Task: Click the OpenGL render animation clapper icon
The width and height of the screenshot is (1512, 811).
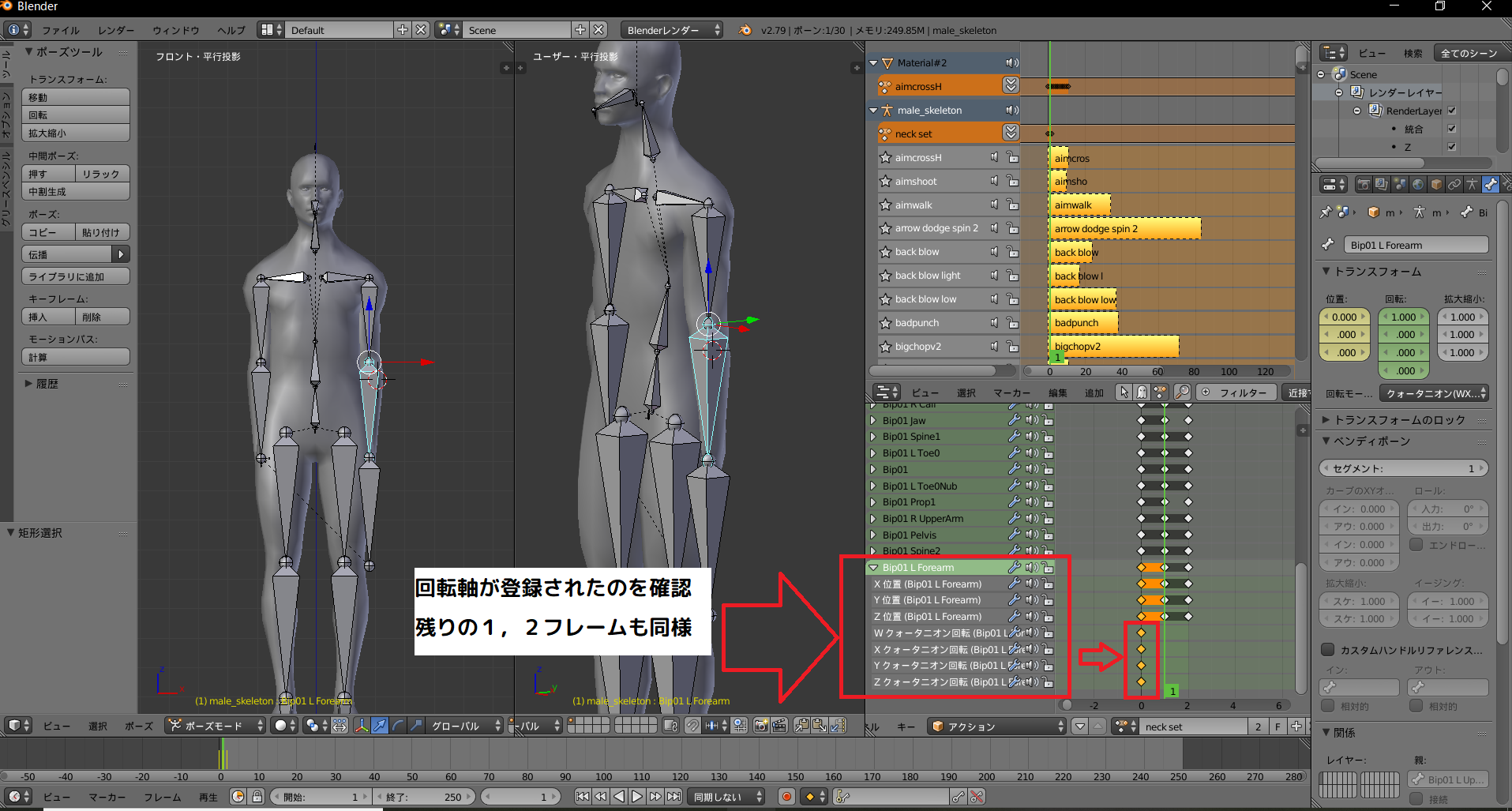Action: (x=779, y=726)
